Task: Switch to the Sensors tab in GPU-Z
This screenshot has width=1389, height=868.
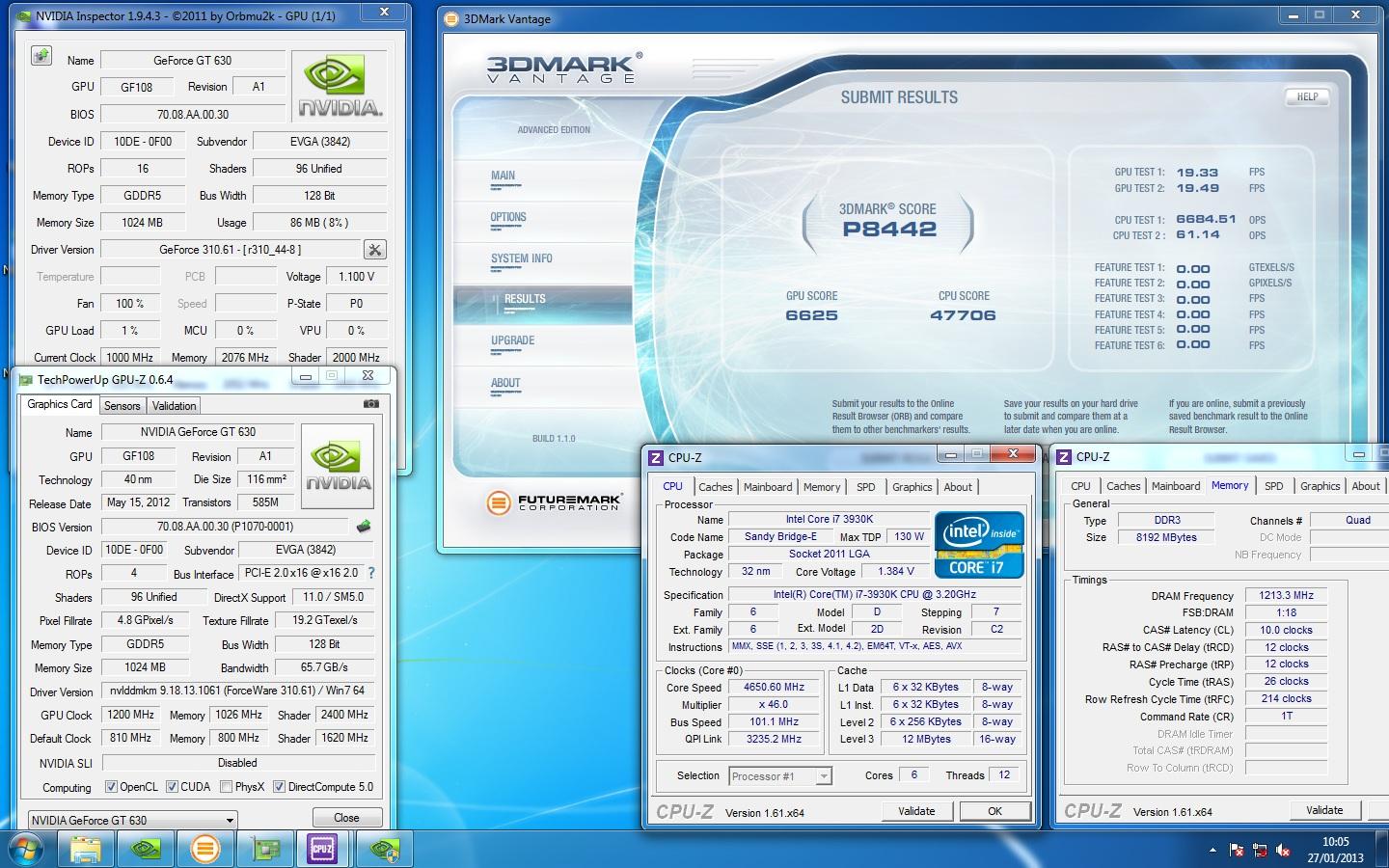Action: pos(123,406)
